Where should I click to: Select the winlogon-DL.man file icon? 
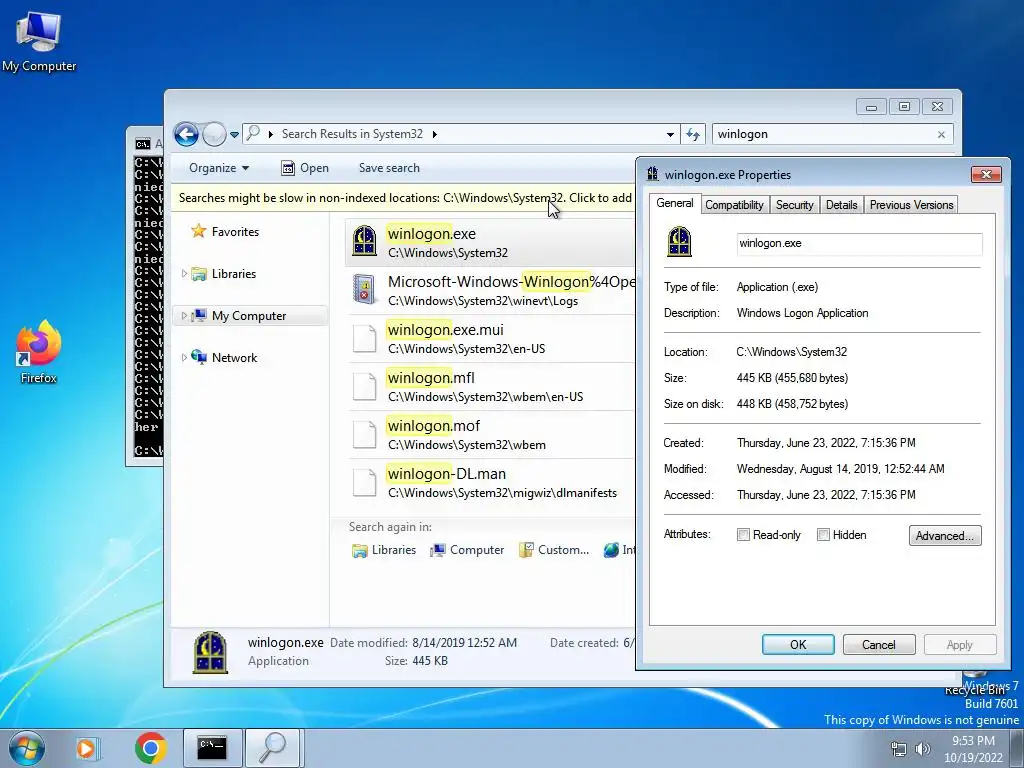coord(364,482)
